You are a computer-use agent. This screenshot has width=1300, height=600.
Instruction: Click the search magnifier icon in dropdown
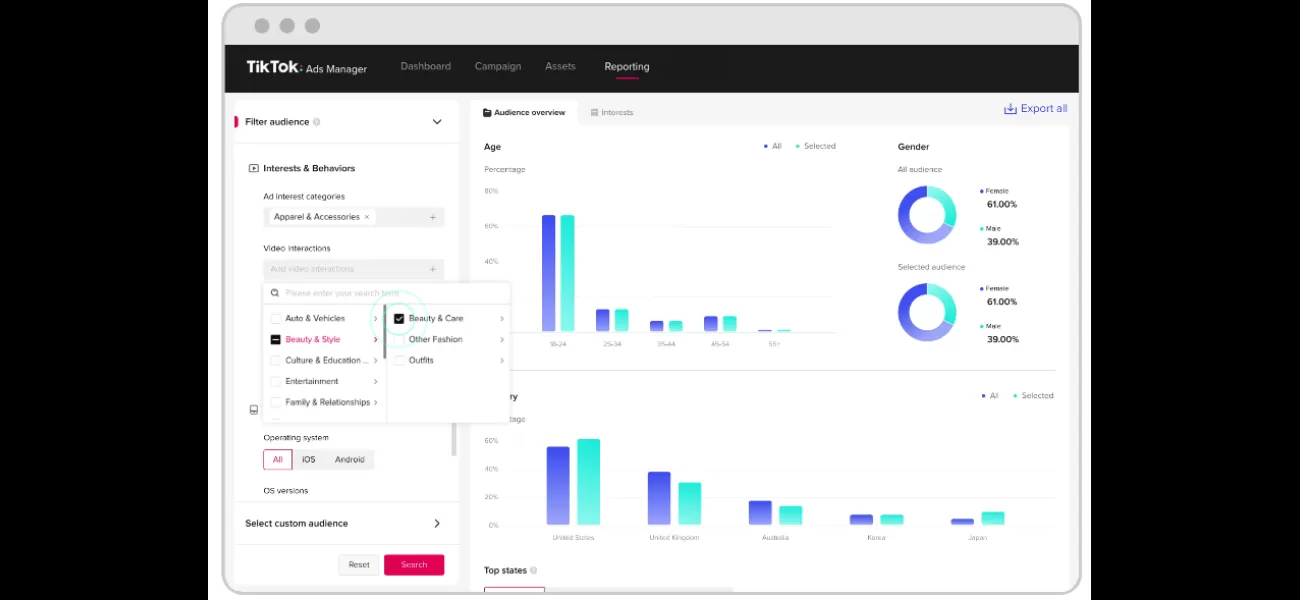(275, 293)
